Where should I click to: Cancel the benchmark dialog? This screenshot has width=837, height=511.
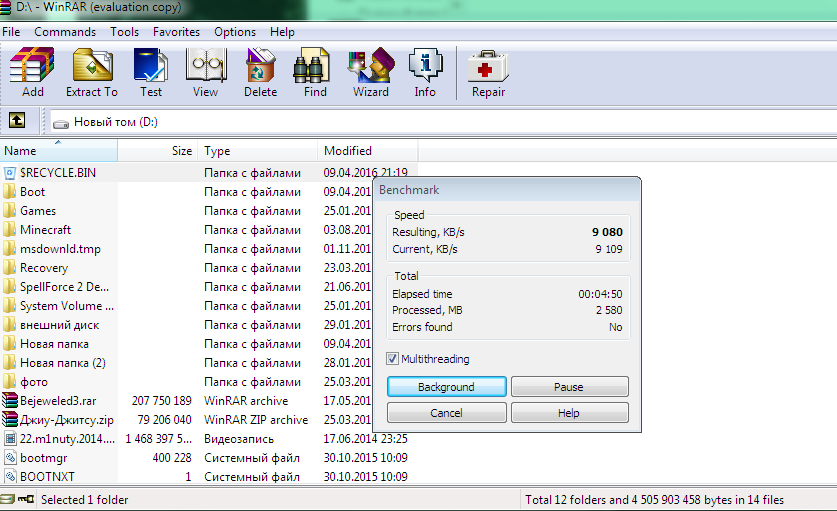pos(446,413)
